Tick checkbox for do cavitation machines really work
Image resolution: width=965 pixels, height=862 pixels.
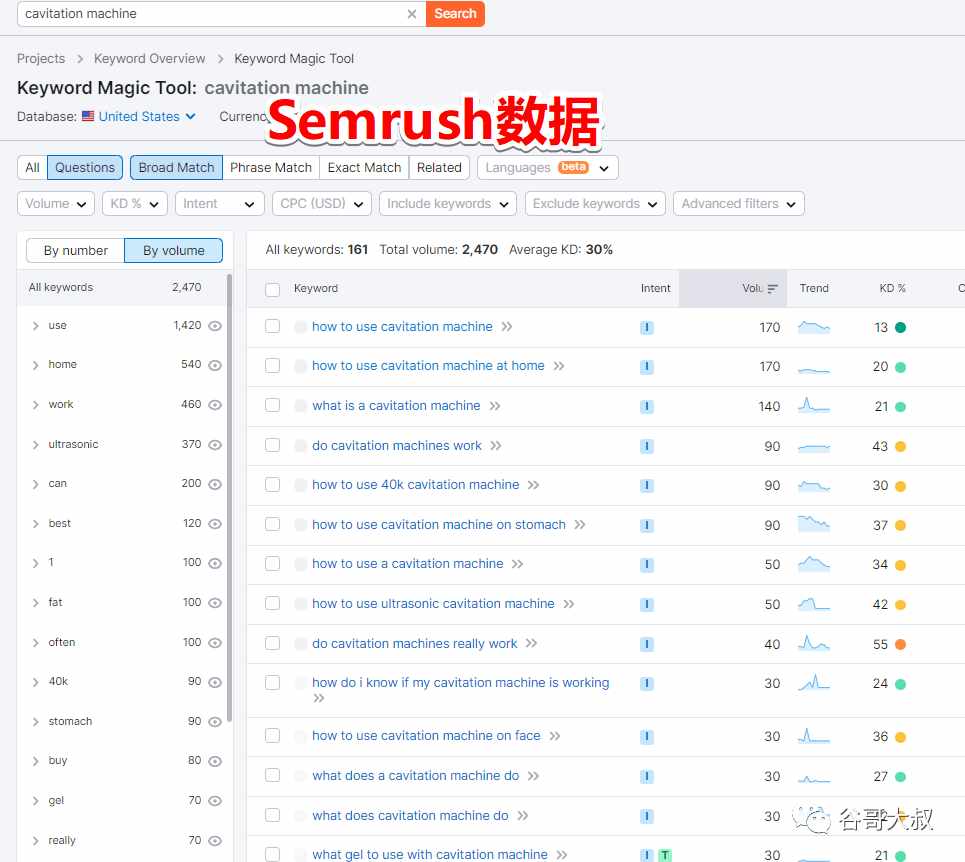coord(273,644)
